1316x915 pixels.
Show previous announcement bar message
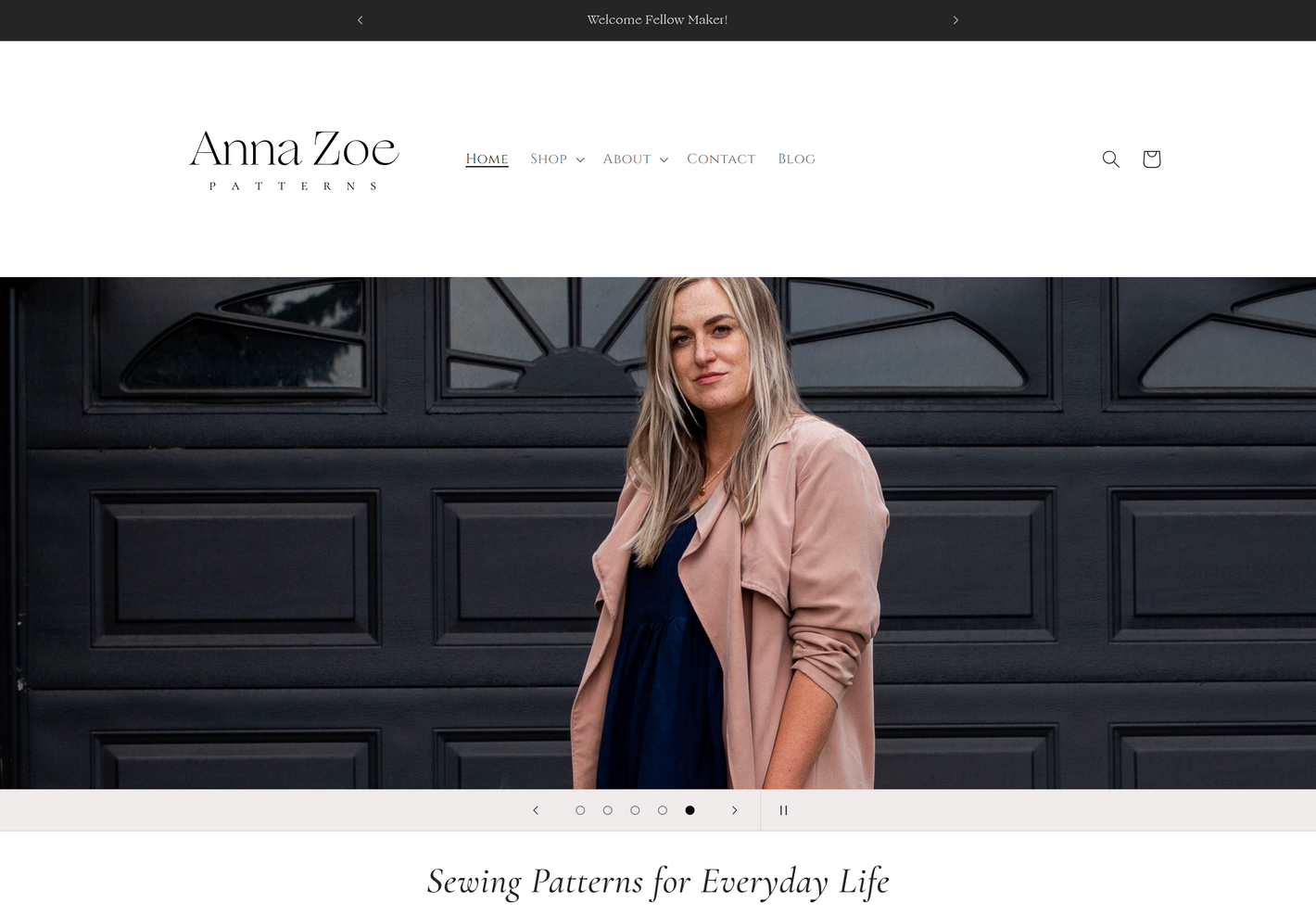[361, 19]
